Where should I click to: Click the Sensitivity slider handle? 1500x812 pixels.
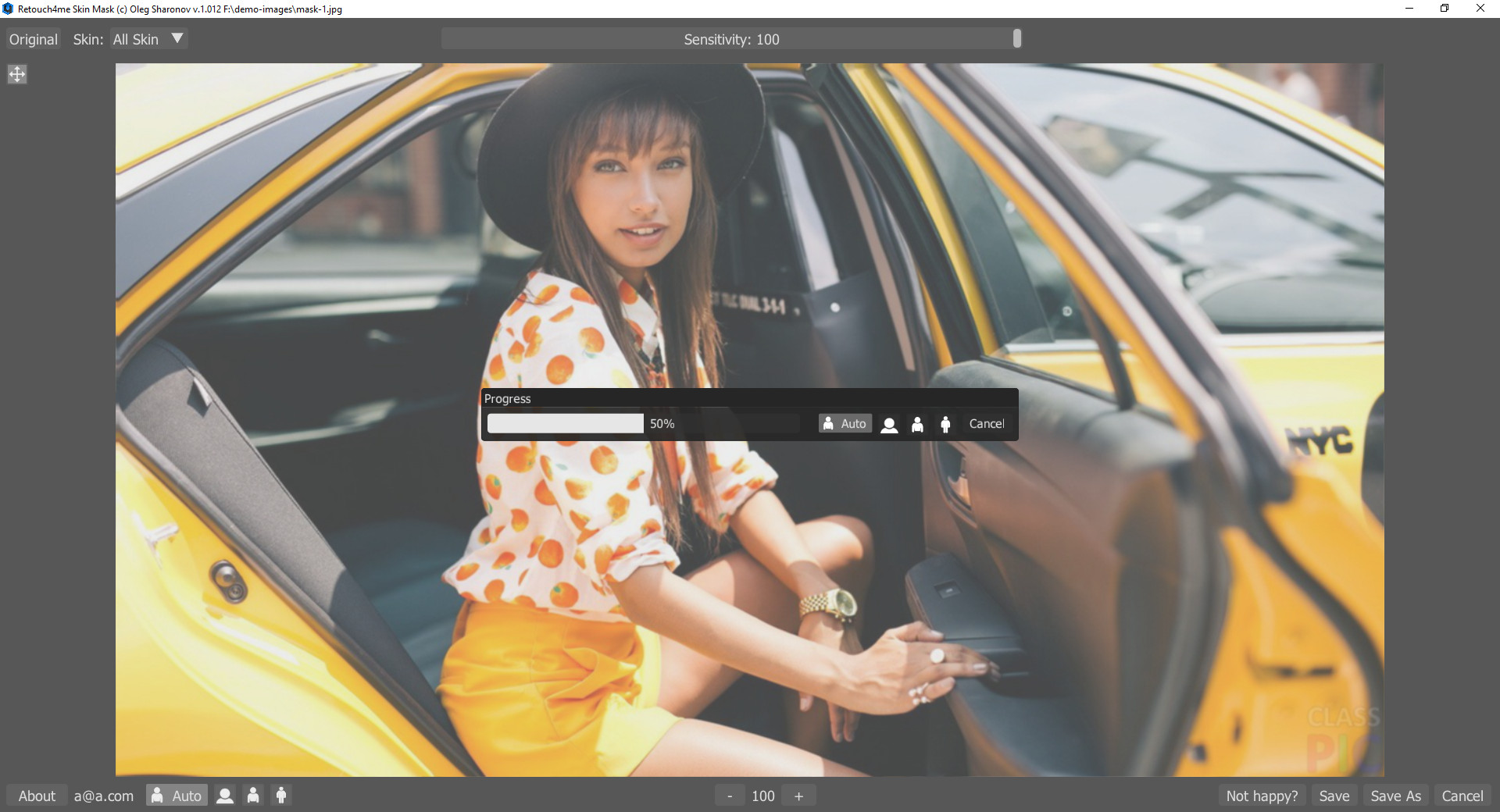[1016, 38]
